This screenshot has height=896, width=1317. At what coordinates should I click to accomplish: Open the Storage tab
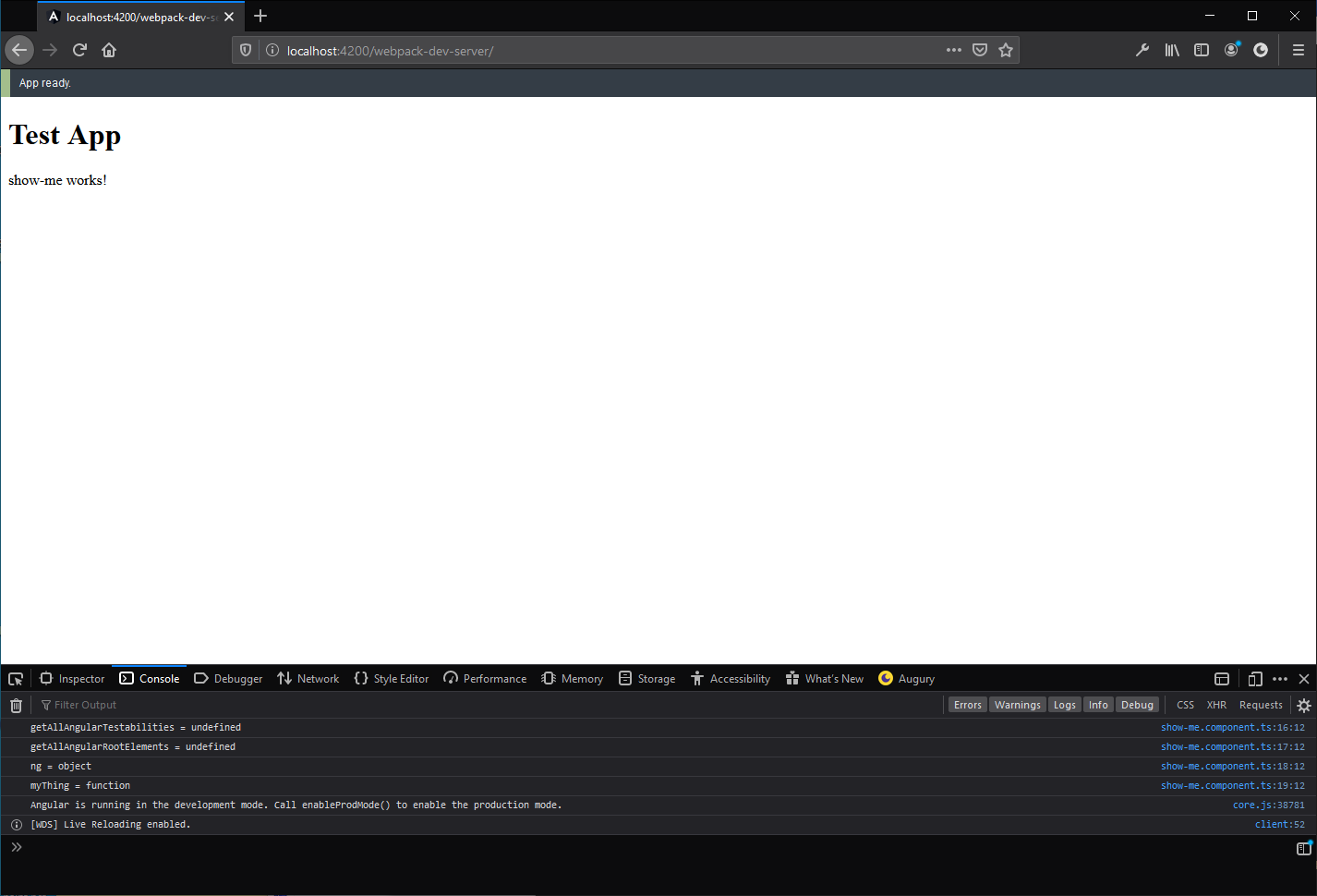click(646, 679)
